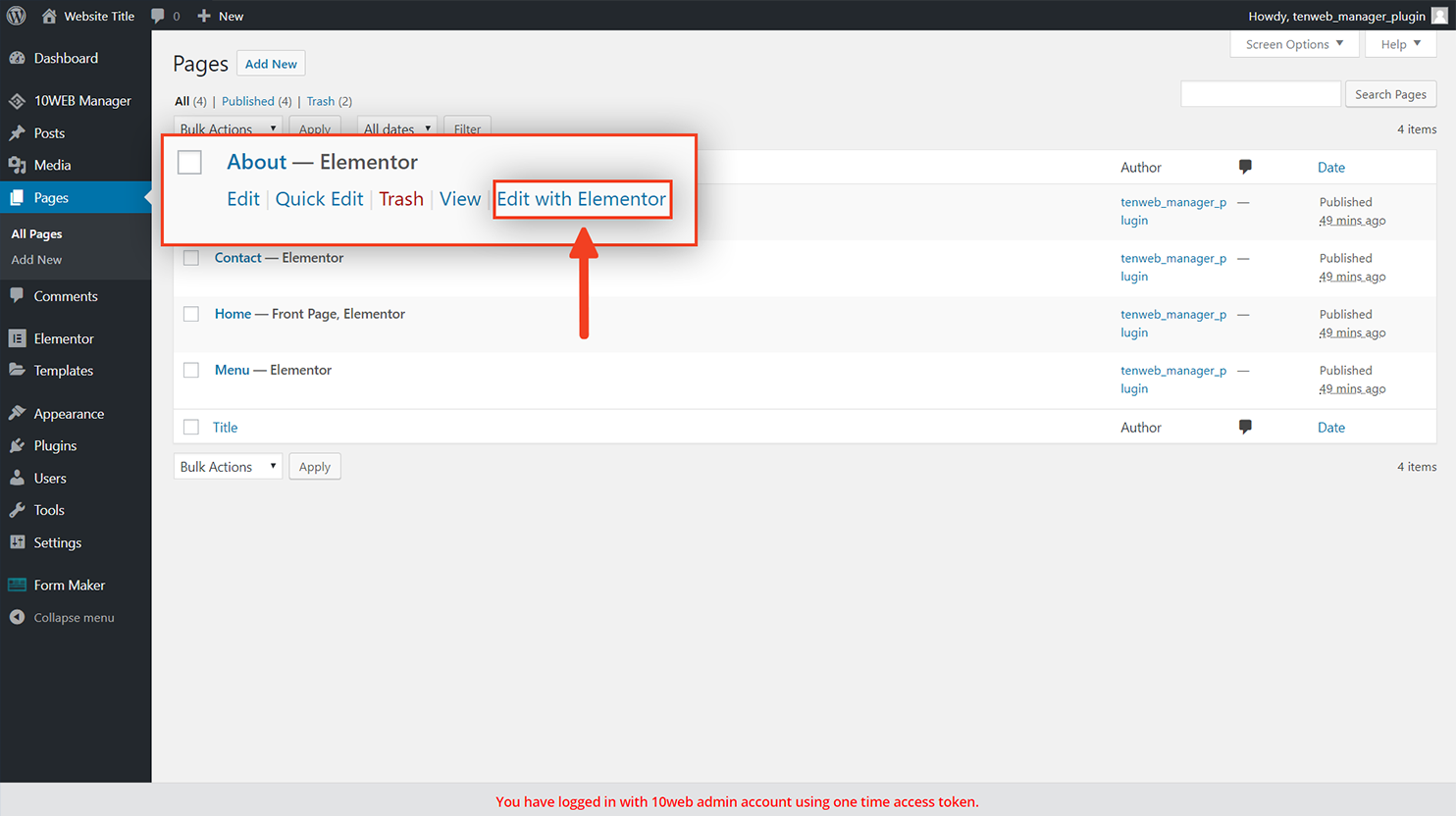Viewport: 1456px width, 816px height.
Task: Click the top Apply button
Action: point(315,128)
